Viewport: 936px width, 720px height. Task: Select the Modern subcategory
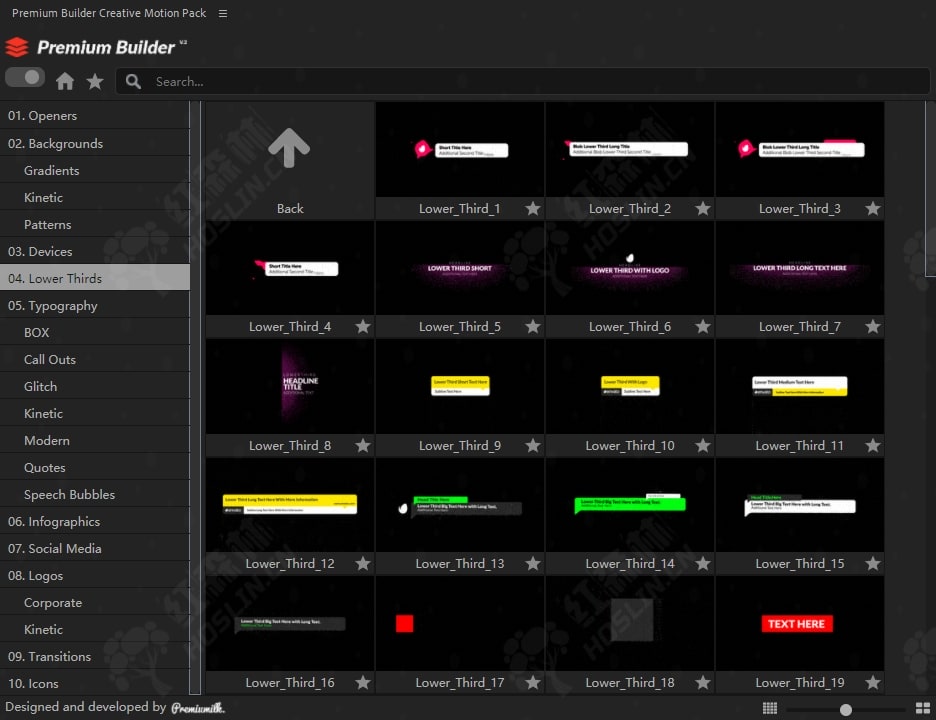tap(95, 441)
